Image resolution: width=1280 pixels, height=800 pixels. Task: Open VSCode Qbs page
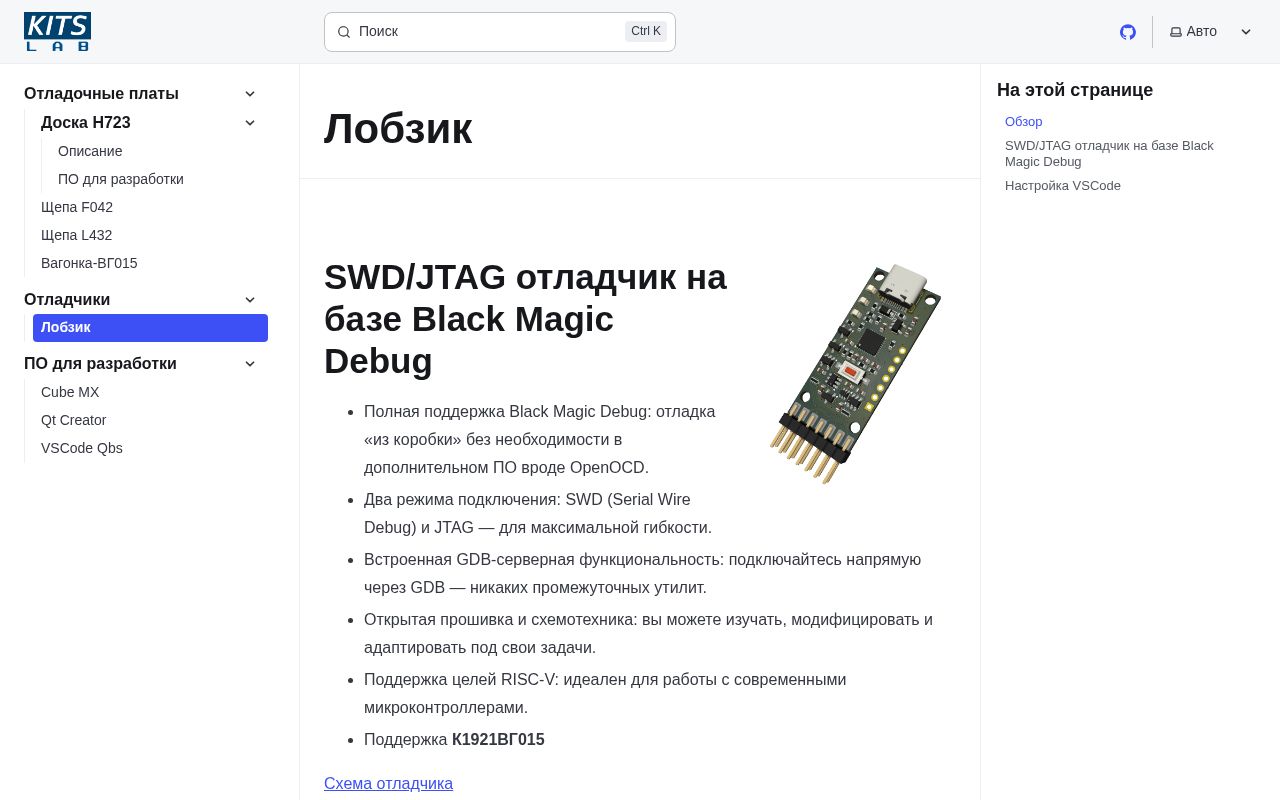[x=82, y=448]
